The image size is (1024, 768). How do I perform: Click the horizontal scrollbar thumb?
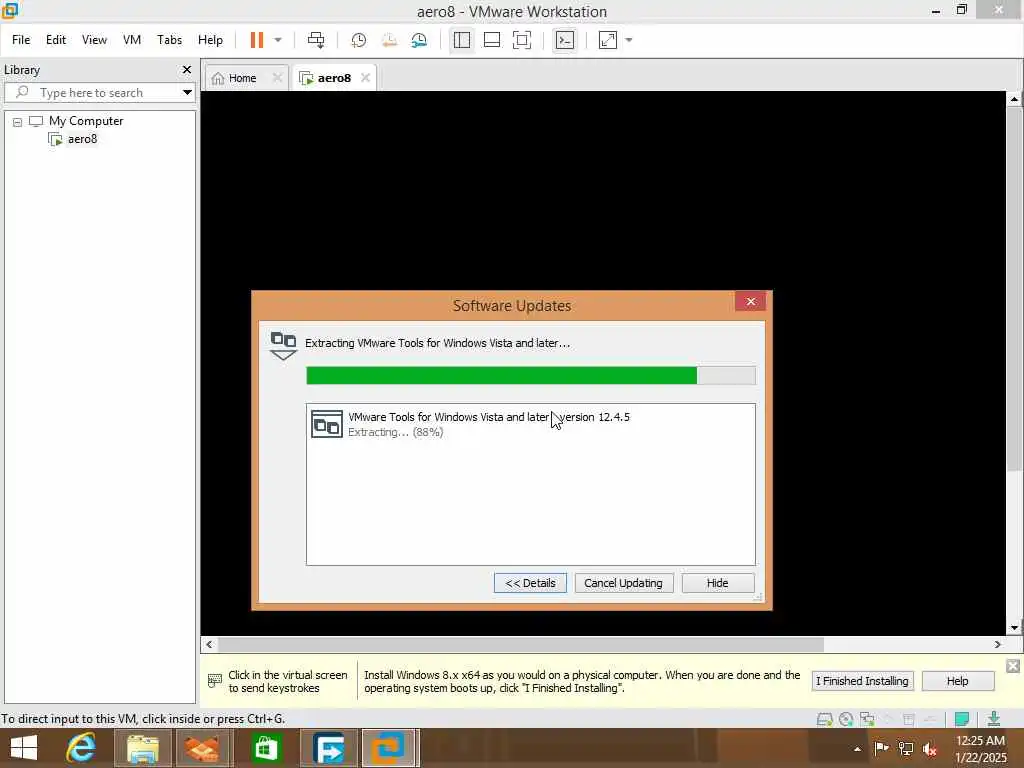tap(520, 645)
